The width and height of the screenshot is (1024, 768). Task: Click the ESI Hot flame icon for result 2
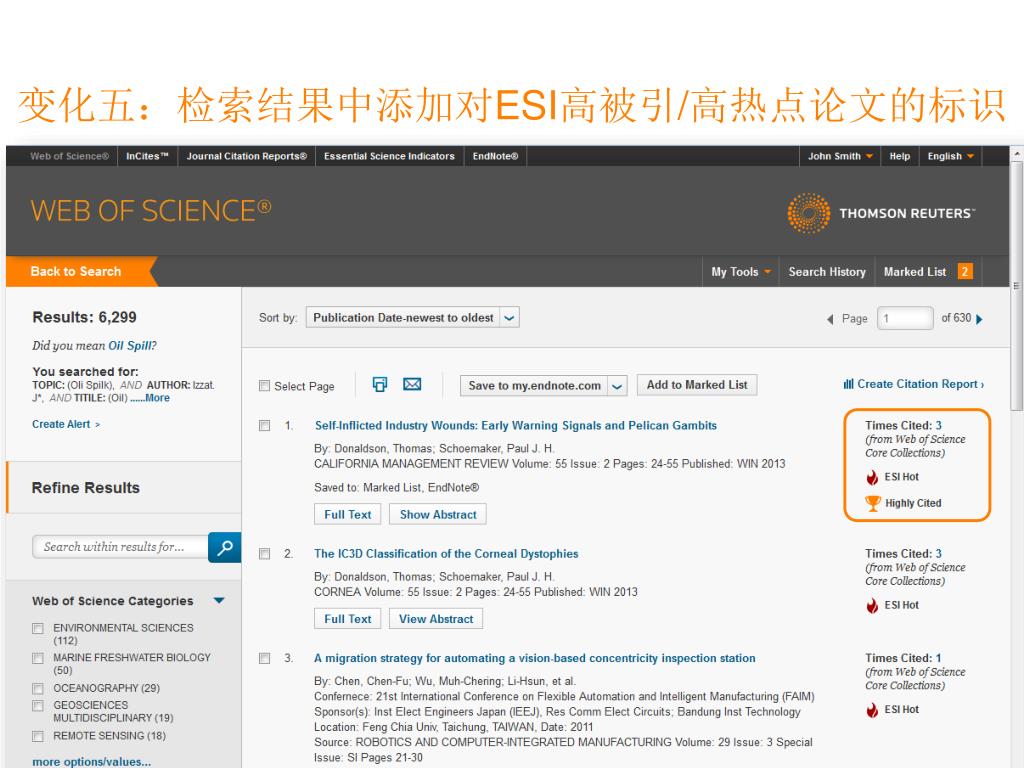point(872,605)
